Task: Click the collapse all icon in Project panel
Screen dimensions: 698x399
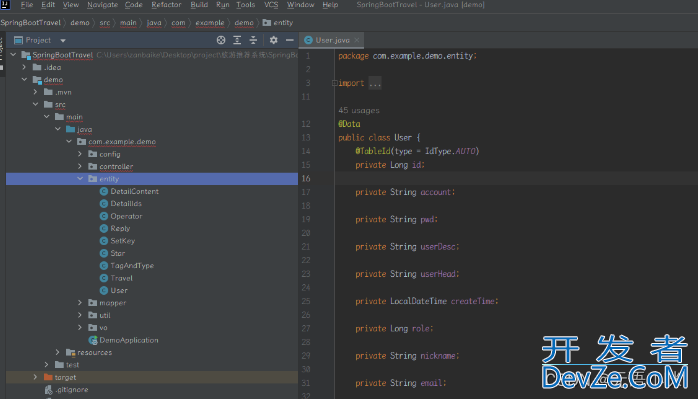Action: click(253, 40)
